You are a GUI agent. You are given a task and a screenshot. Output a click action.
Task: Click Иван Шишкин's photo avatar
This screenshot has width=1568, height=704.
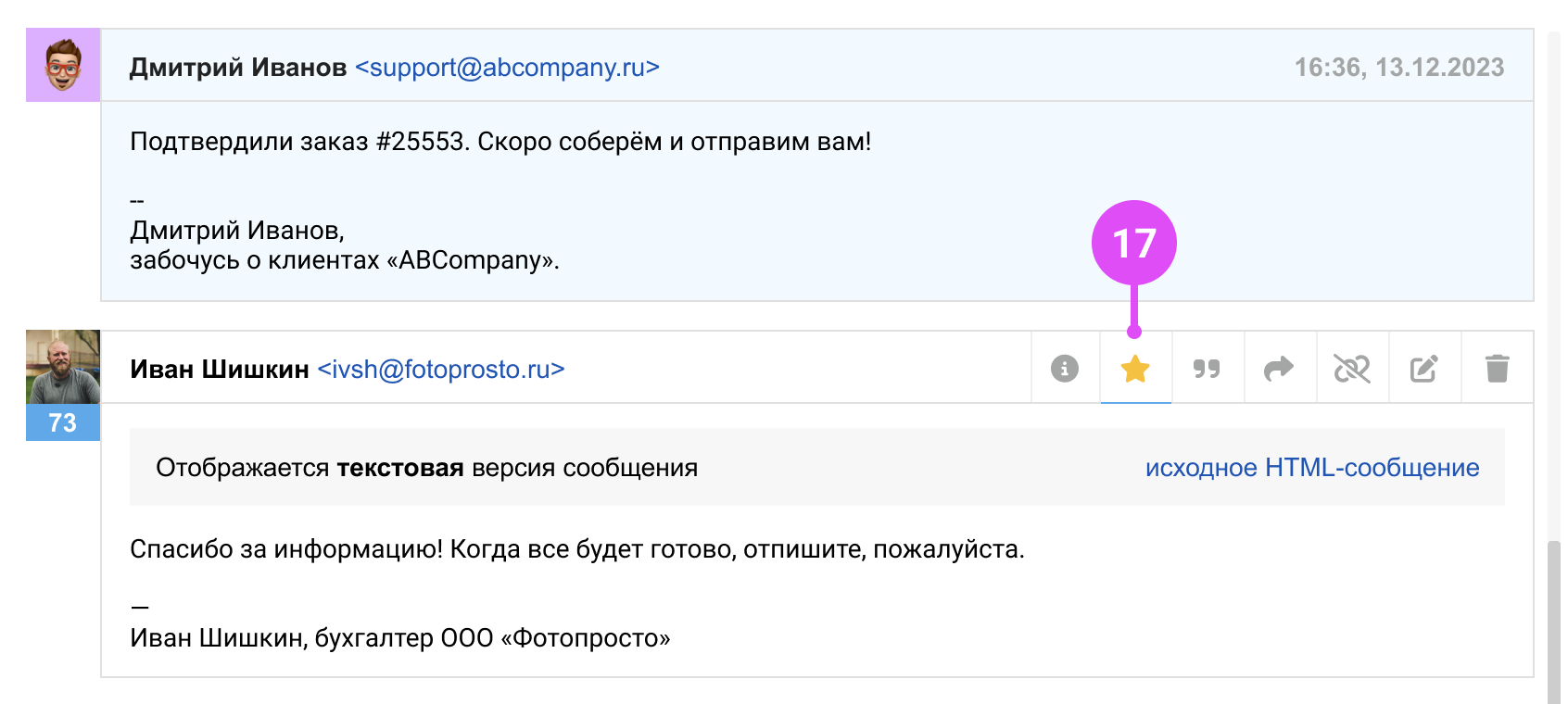coord(63,367)
